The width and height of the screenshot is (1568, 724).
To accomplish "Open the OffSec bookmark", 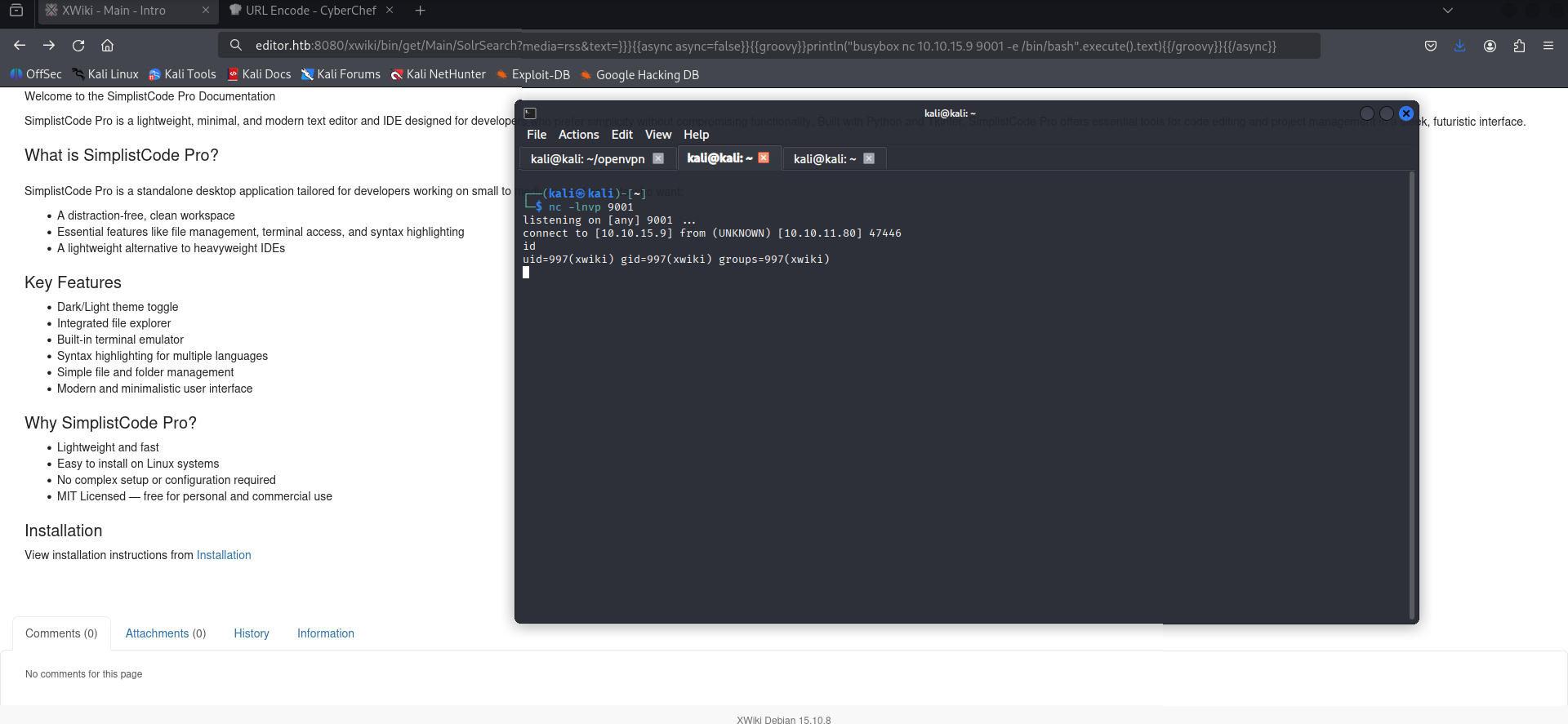I will click(x=36, y=74).
